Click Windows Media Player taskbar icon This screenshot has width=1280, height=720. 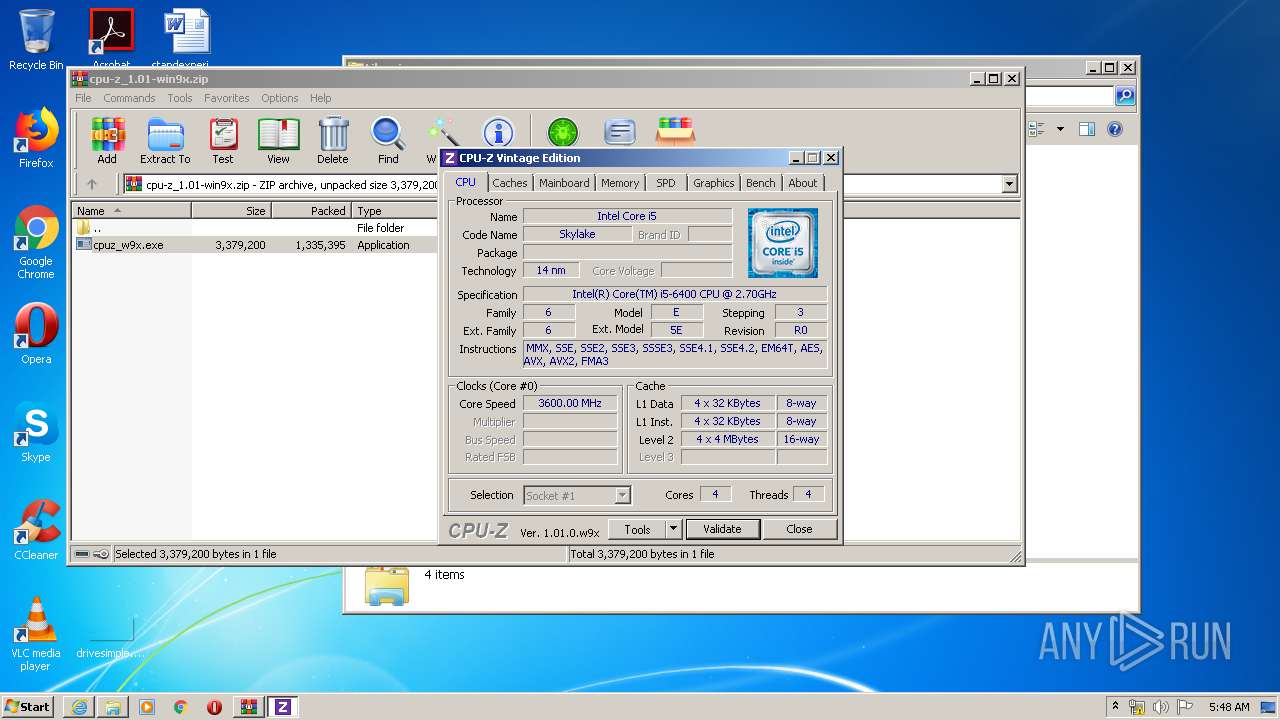tap(147, 707)
